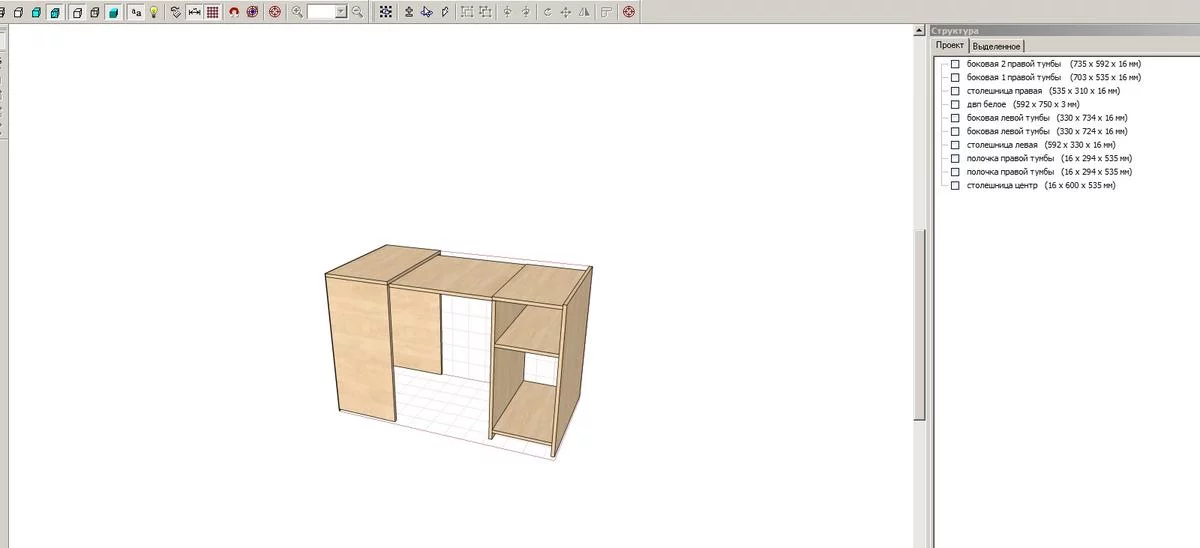Click the move arrows icon in toolbar
Viewport: 1200px width, 548px height.
[x=566, y=12]
